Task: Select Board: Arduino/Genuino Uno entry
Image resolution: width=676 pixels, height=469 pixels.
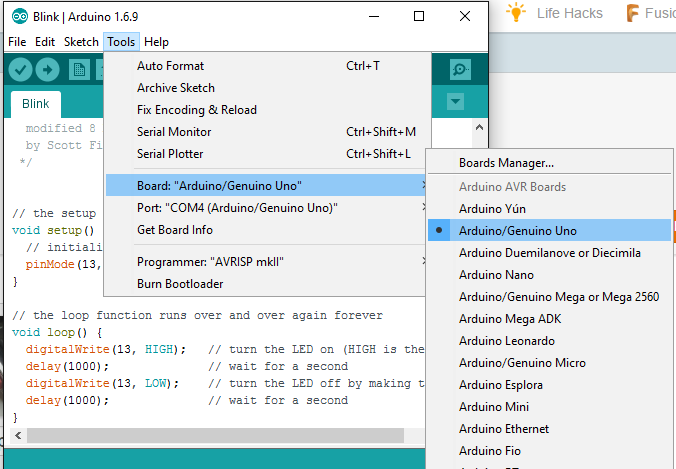Action: (266, 185)
